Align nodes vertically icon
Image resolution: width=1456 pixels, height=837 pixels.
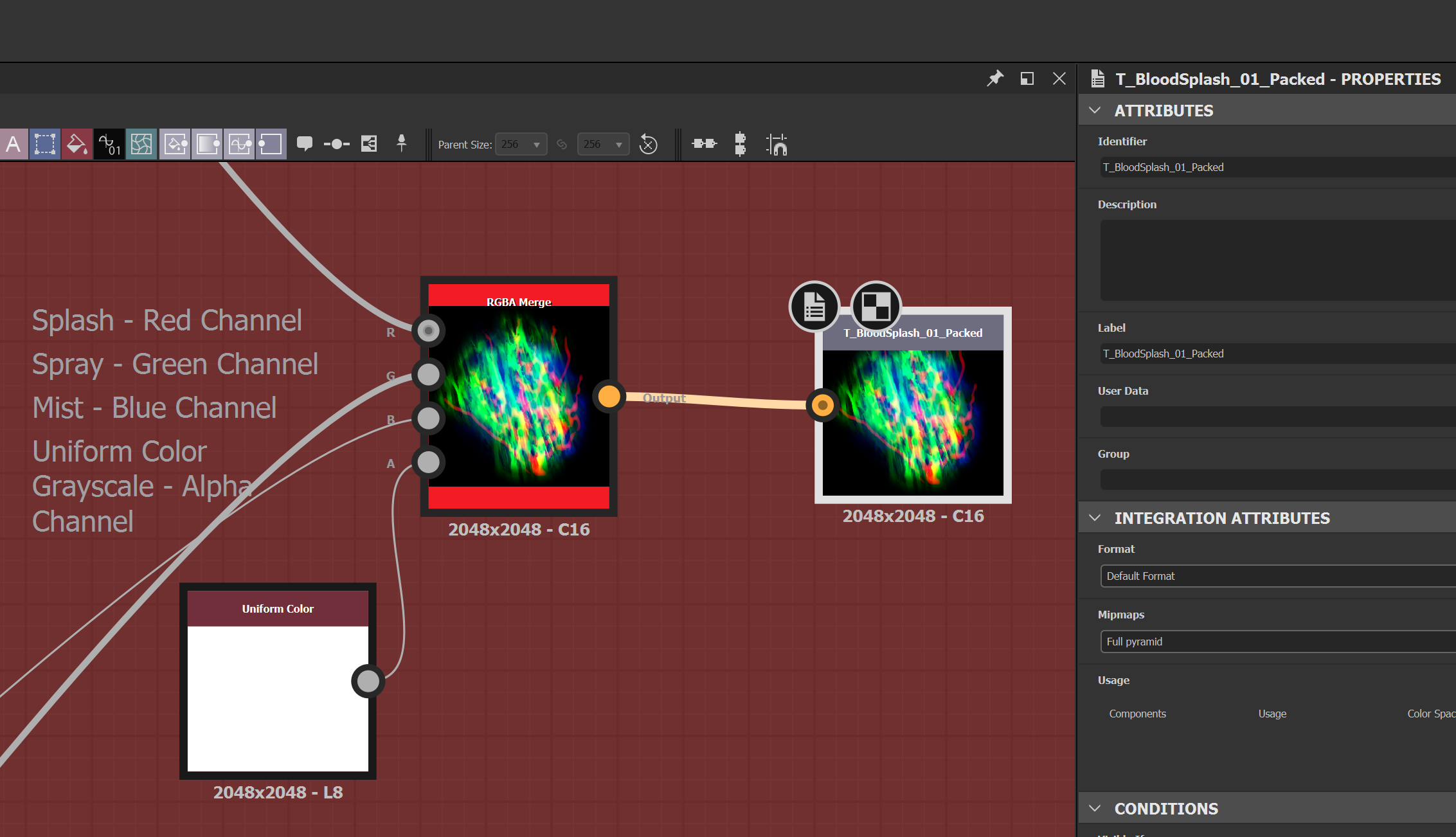[x=740, y=143]
